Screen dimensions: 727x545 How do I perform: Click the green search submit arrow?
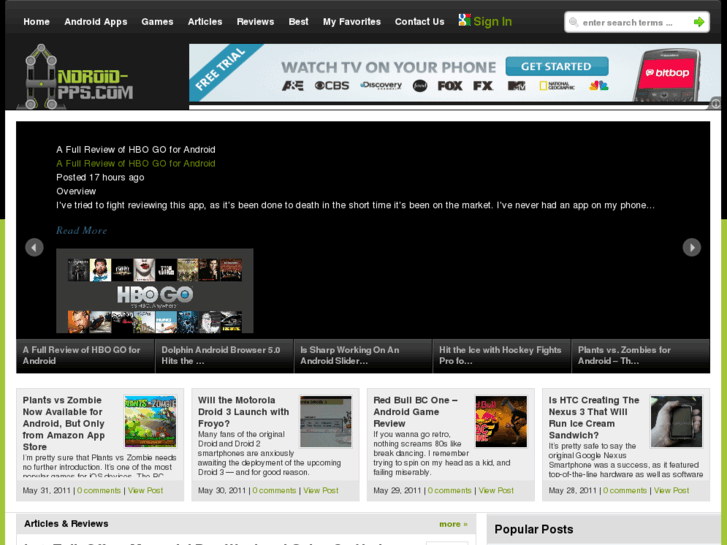pos(699,22)
